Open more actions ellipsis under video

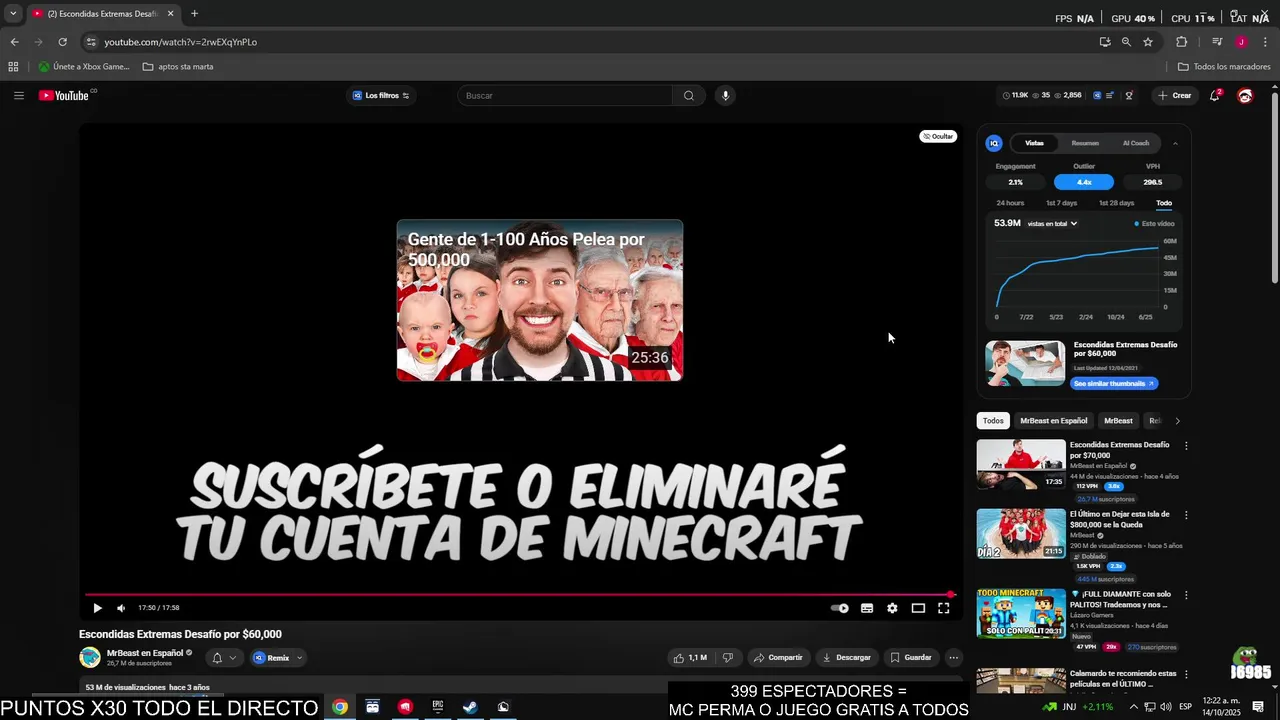954,658
